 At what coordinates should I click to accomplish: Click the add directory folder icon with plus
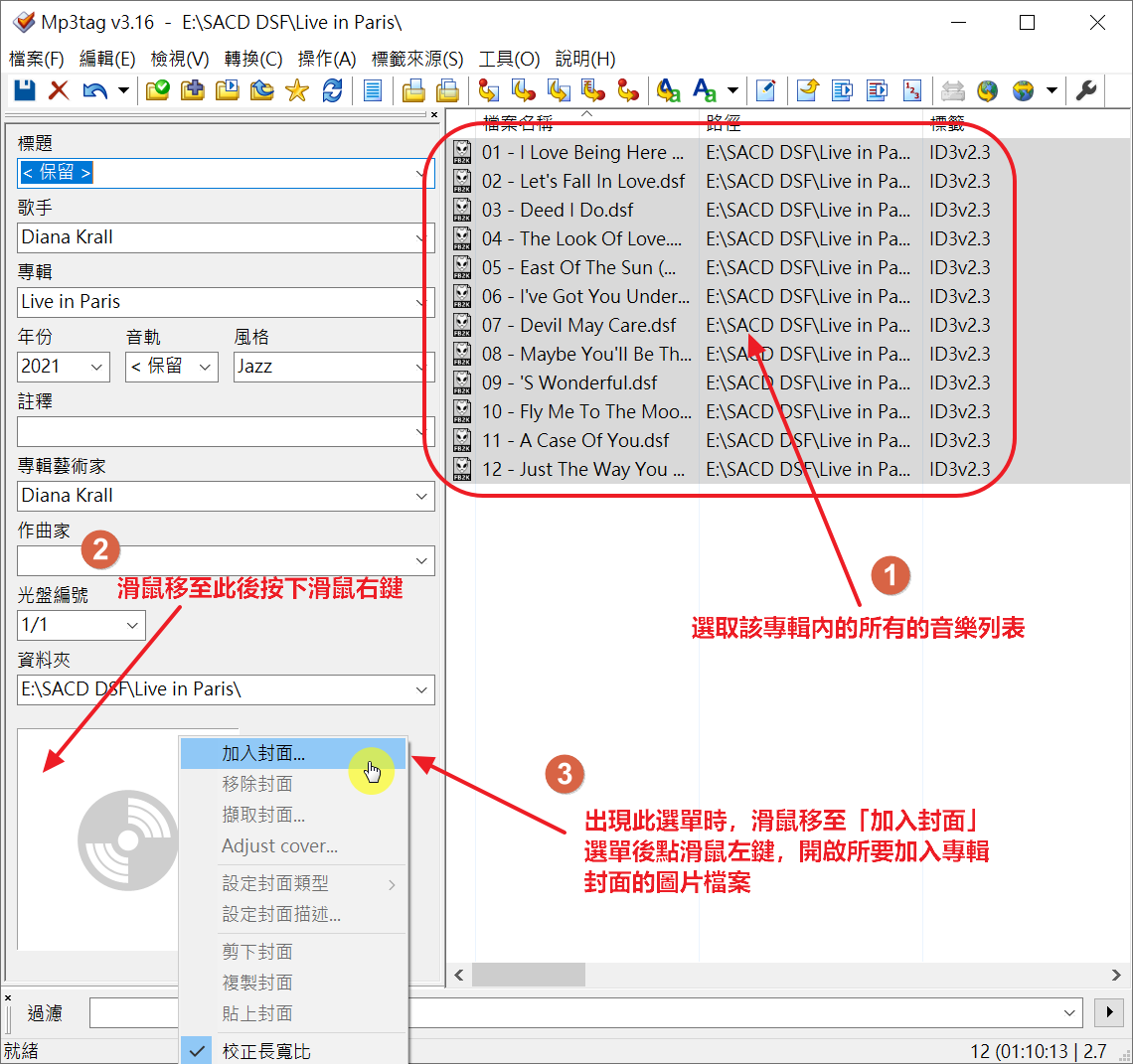click(x=192, y=90)
